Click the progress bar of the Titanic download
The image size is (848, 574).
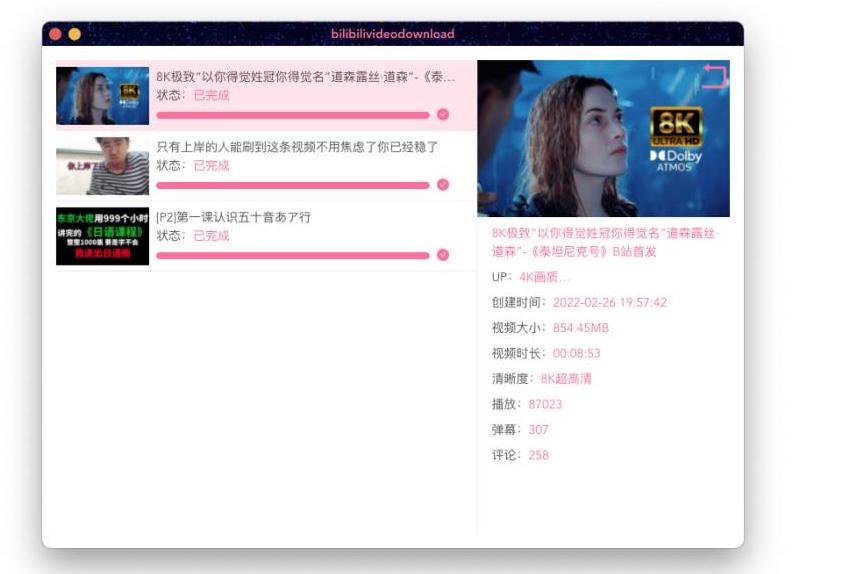(x=292, y=115)
